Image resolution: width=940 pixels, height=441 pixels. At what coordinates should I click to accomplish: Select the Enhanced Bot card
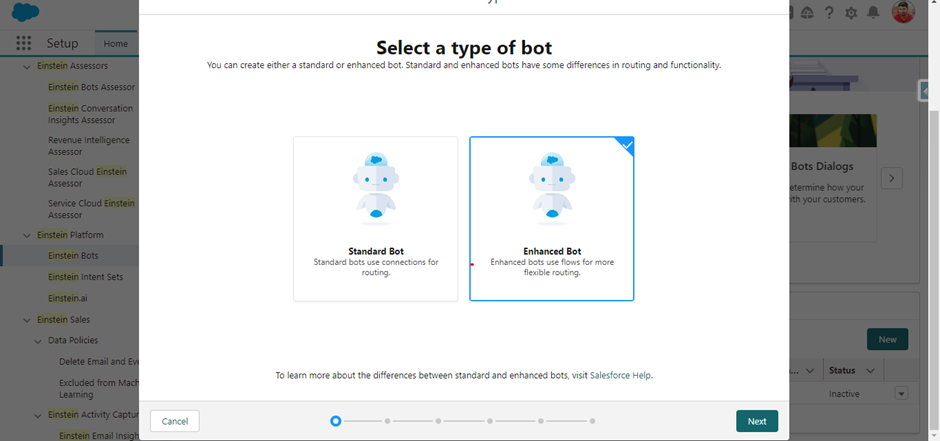[552, 219]
